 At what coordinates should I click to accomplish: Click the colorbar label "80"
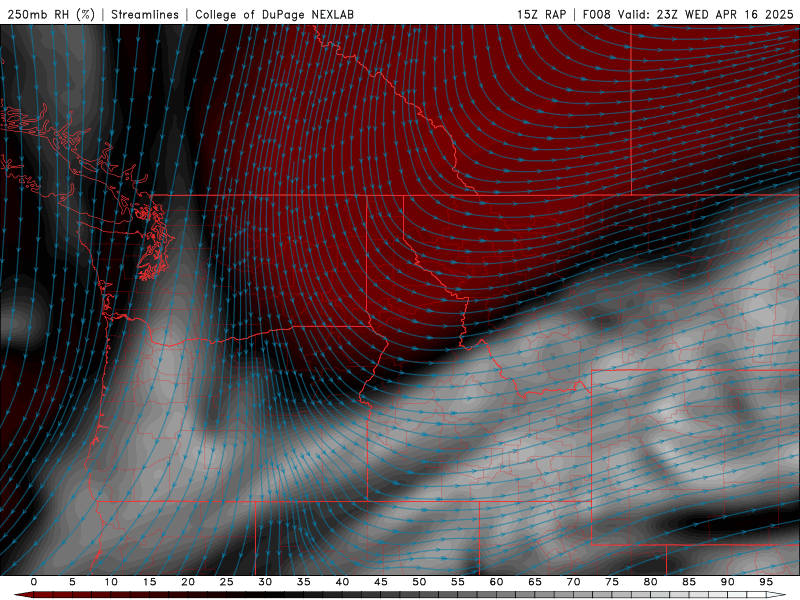[651, 582]
